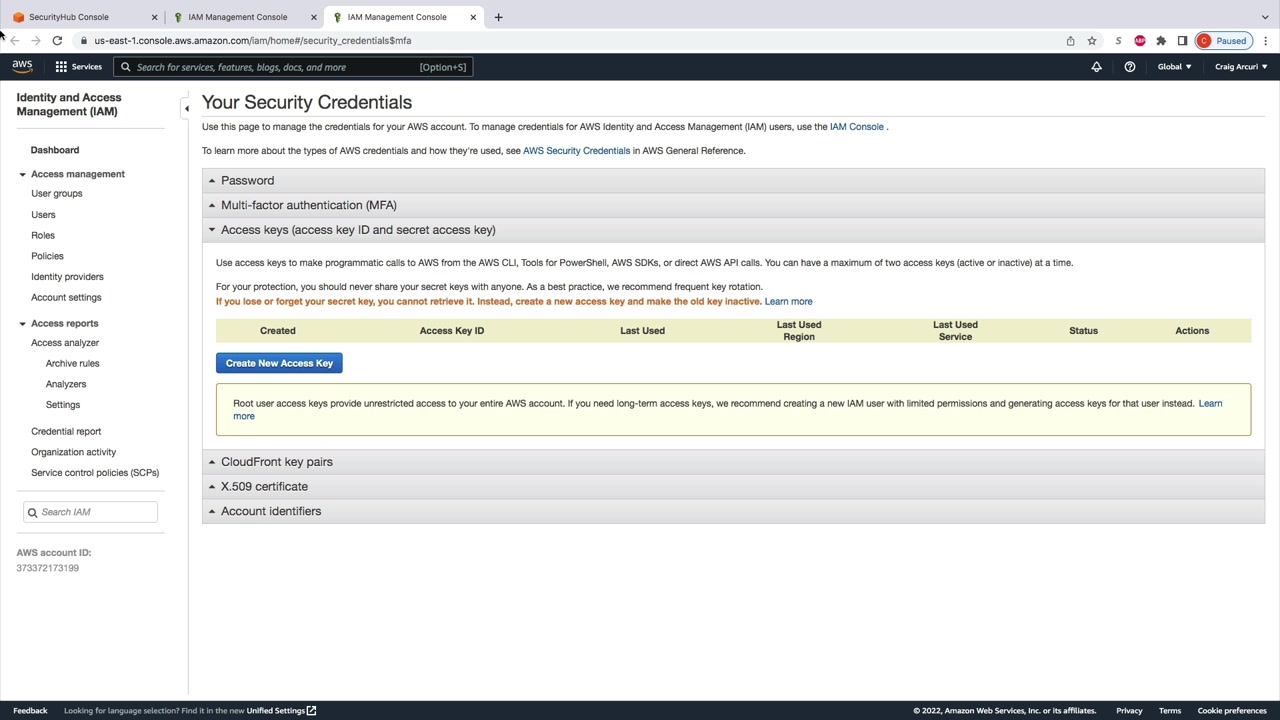This screenshot has width=1280, height=720.
Task: Click Learn more after the secret key warning
Action: 788,302
